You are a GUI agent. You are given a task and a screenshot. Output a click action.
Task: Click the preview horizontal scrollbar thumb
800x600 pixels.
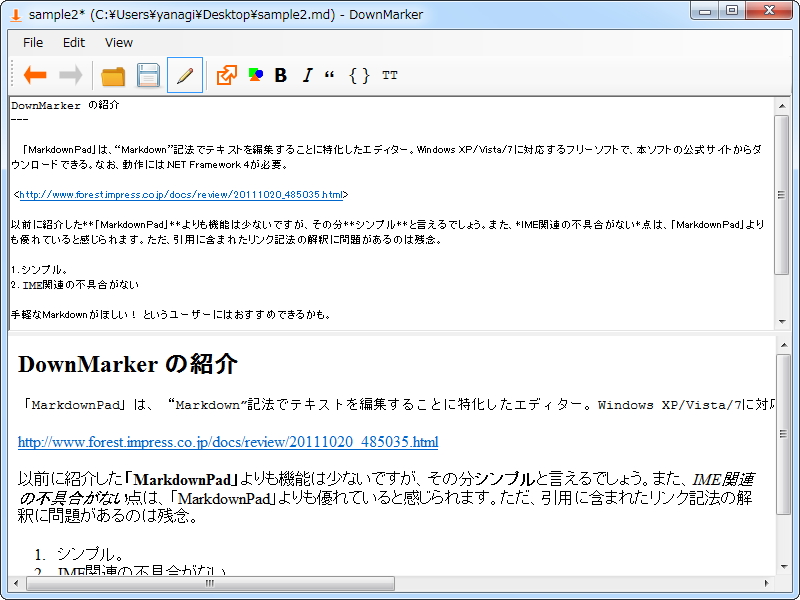click(210, 583)
